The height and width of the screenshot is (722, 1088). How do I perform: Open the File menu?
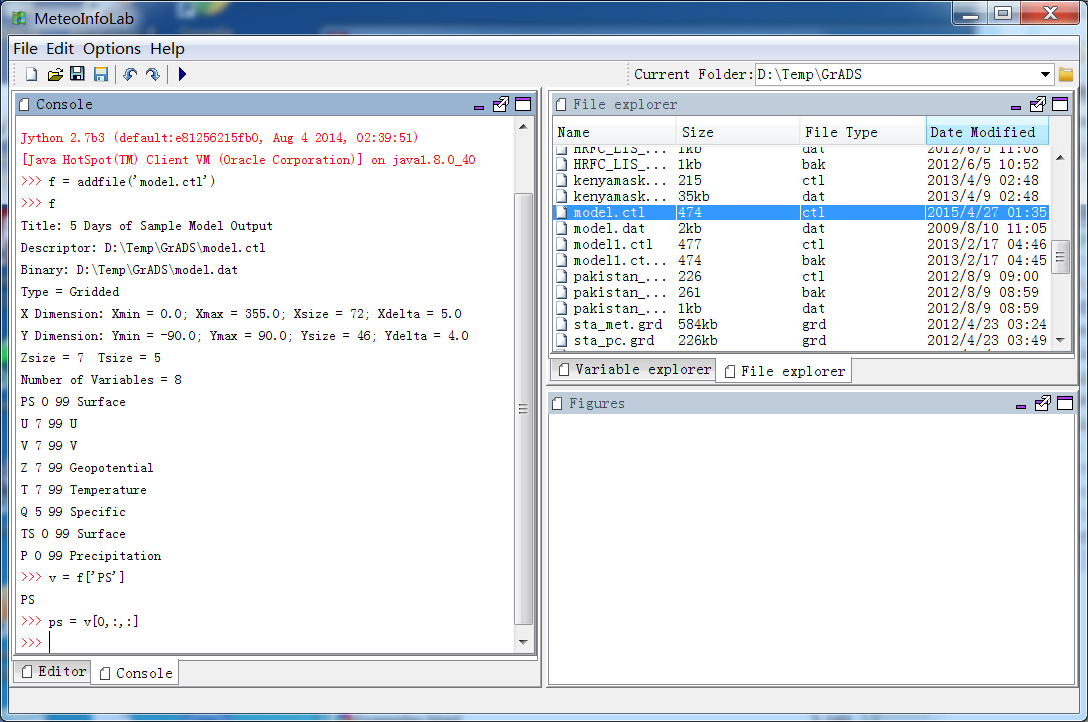tap(26, 49)
